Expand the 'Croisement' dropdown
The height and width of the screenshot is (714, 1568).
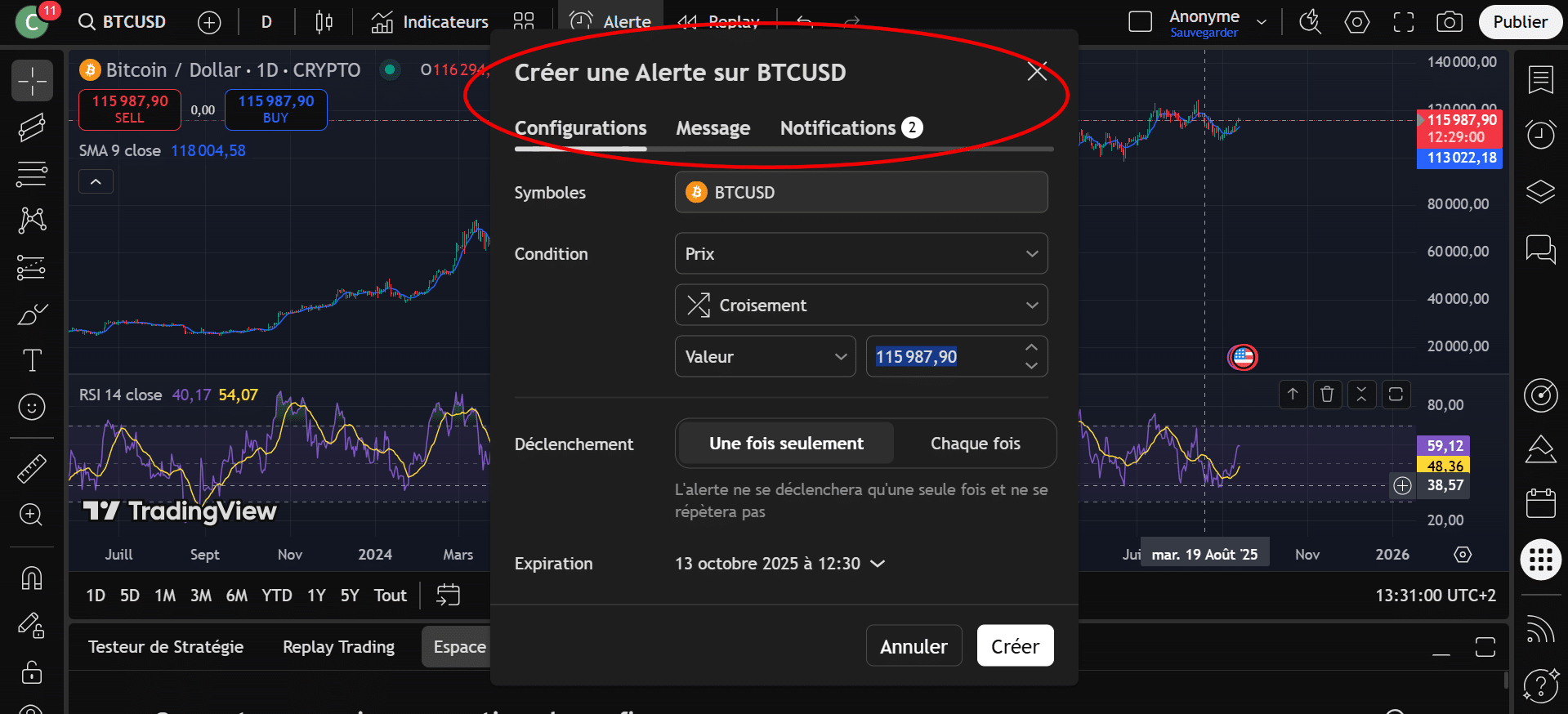860,306
